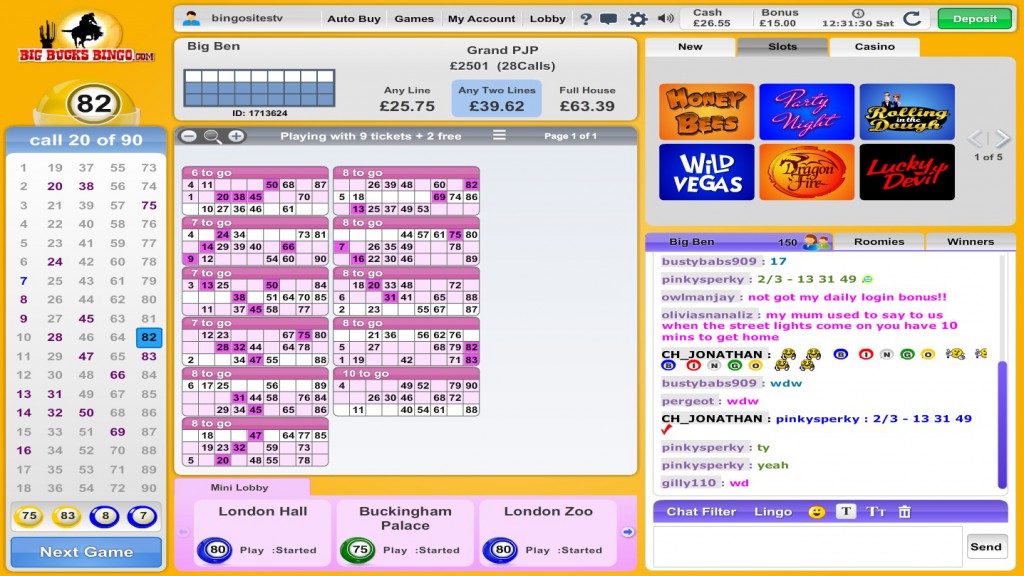
Task: Click the room players icon next to 150
Action: coord(817,242)
